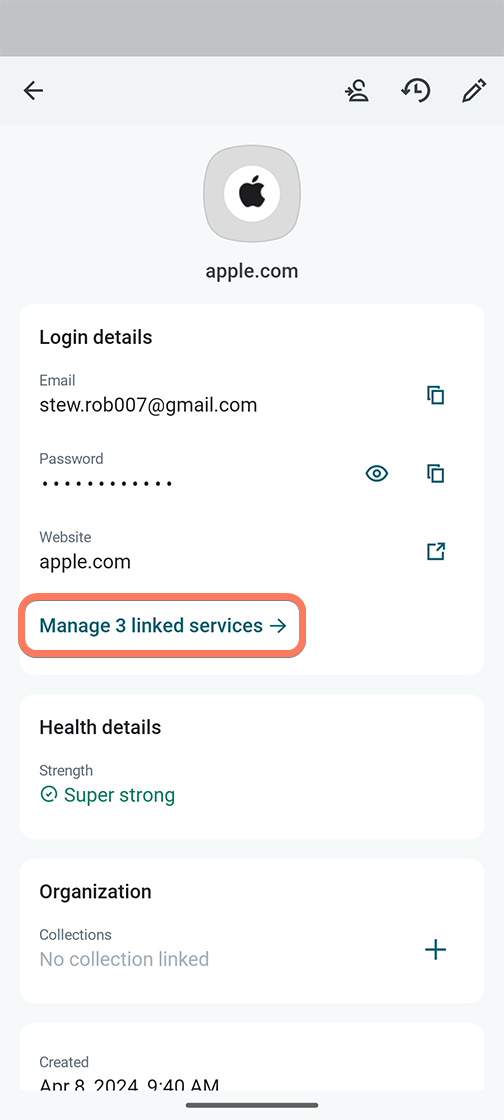This screenshot has height=1120, width=504.
Task: Tap the apple.com website value
Action: coord(85,561)
